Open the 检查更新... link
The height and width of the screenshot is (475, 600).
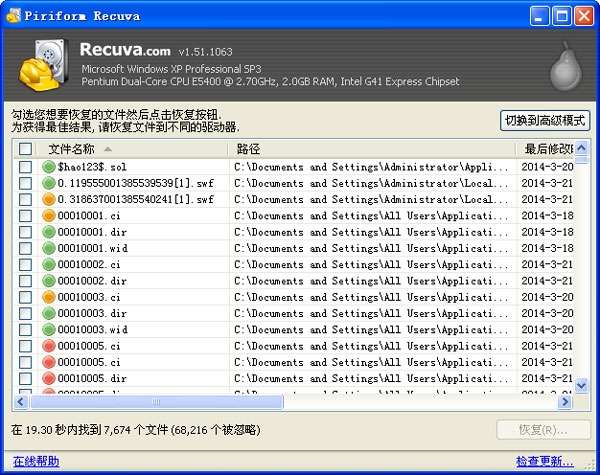545,461
